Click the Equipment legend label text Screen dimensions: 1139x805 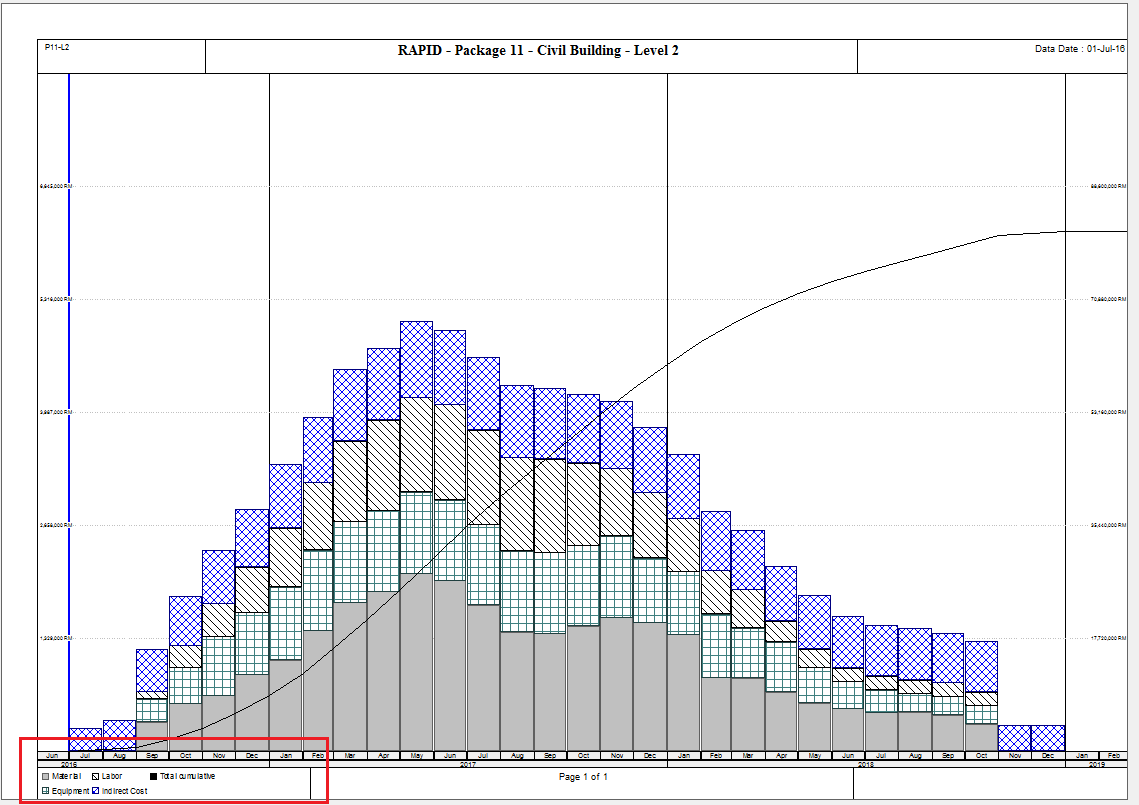[x=71, y=791]
